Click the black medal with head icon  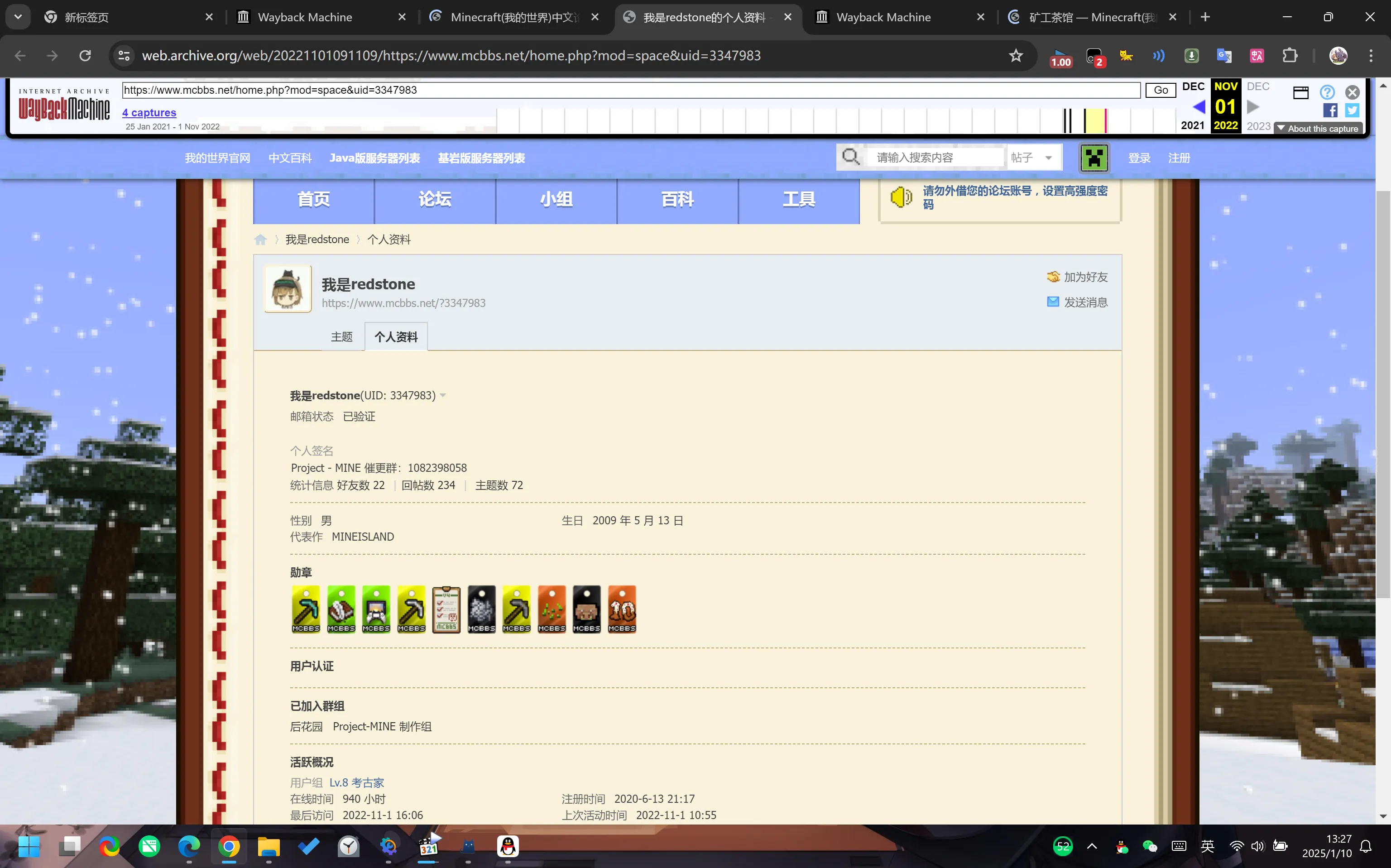click(x=587, y=609)
